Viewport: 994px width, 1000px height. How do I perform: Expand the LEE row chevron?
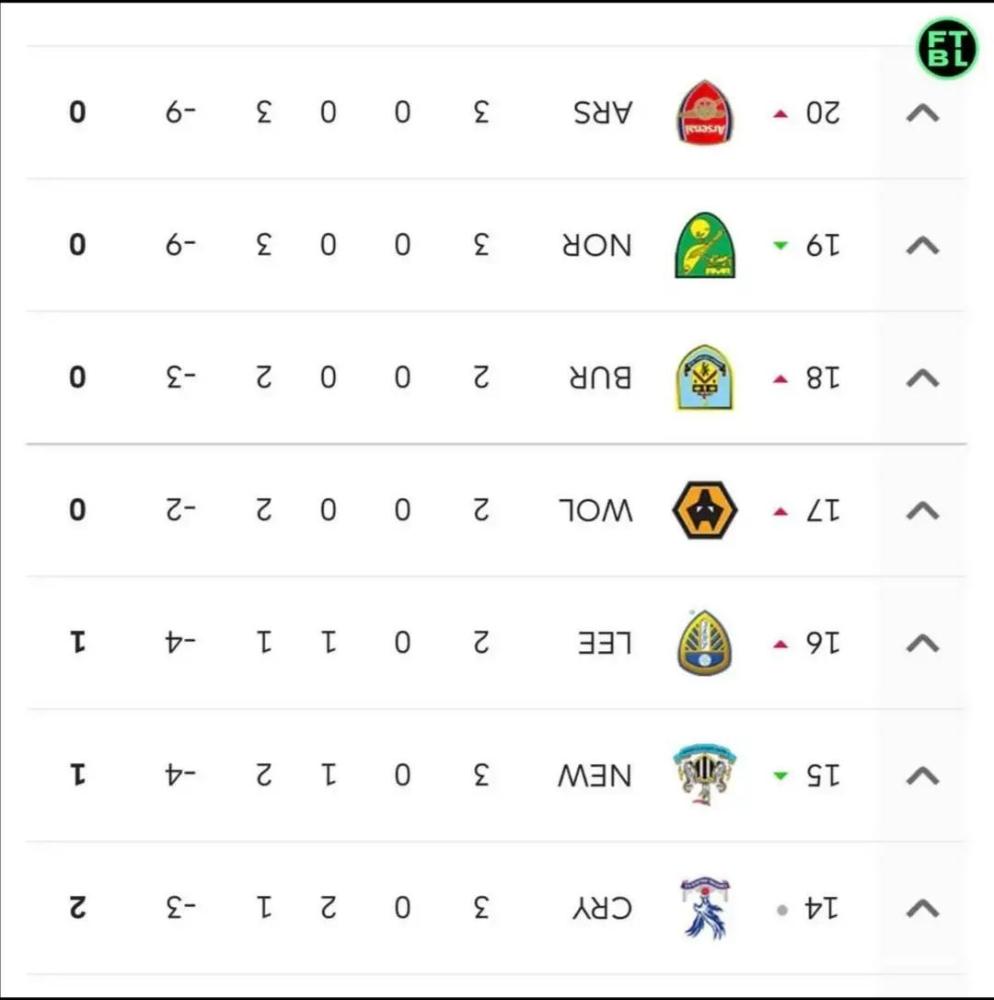[x=923, y=643]
